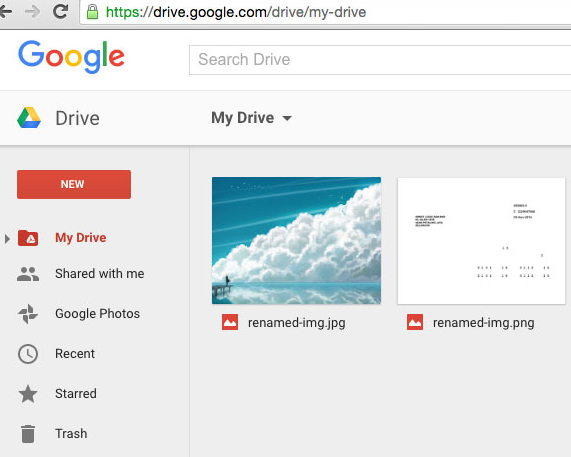This screenshot has height=457, width=571.
Task: Click the browser address bar URL
Action: [x=236, y=12]
